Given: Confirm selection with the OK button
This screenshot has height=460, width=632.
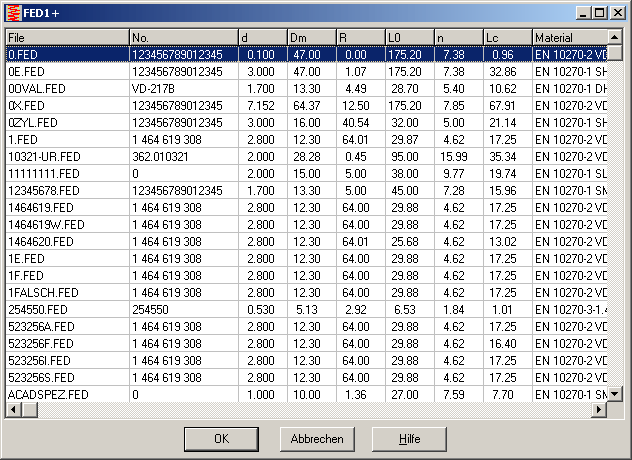Looking at the screenshot, I should [x=222, y=439].
